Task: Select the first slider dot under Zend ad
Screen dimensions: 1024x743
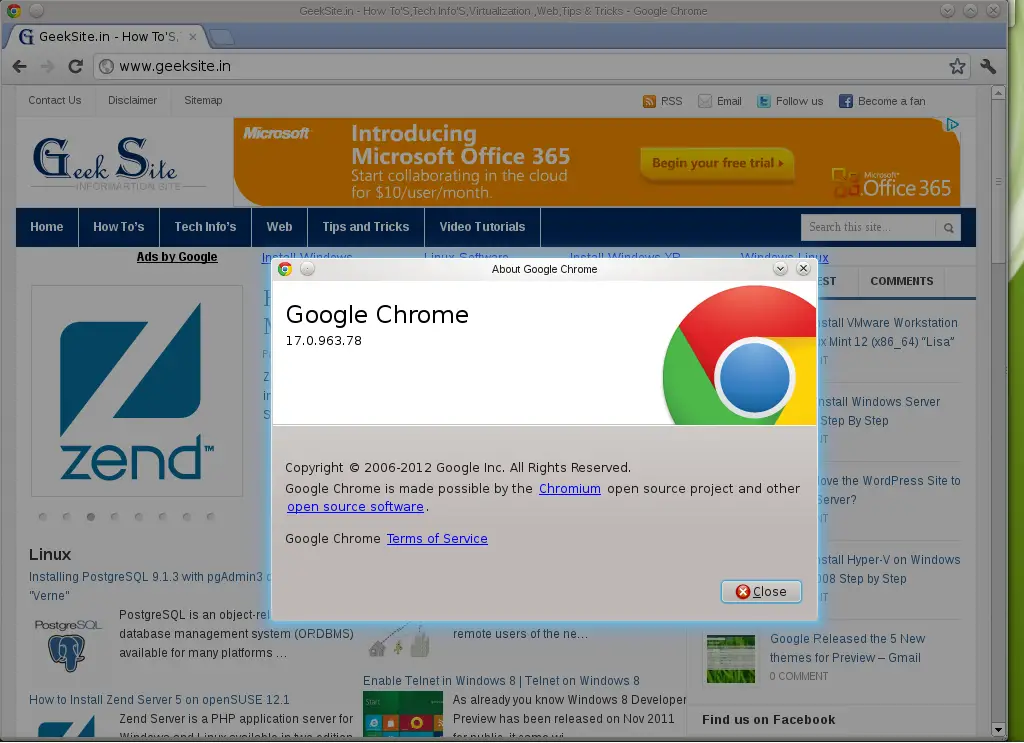Action: point(42,517)
